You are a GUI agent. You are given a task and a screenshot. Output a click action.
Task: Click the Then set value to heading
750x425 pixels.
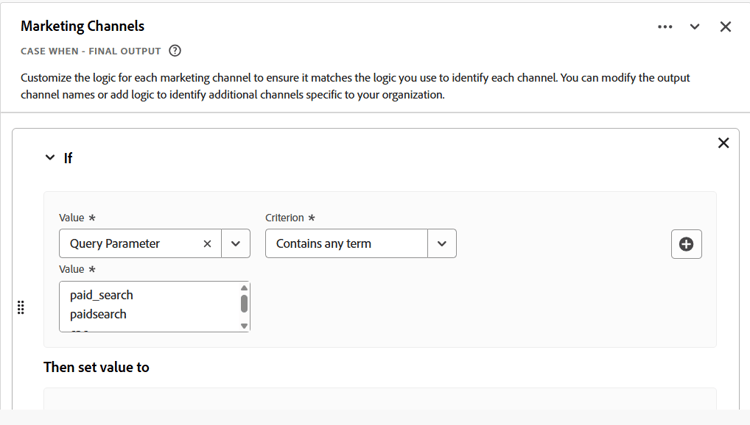(x=96, y=367)
